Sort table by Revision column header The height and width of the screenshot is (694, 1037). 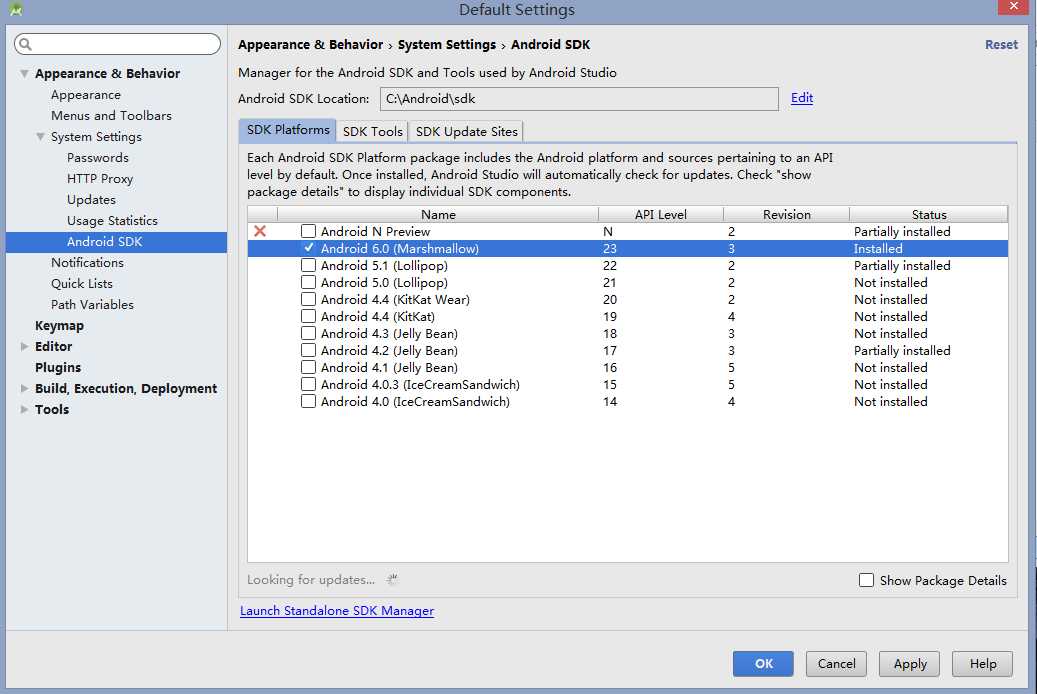tap(786, 214)
